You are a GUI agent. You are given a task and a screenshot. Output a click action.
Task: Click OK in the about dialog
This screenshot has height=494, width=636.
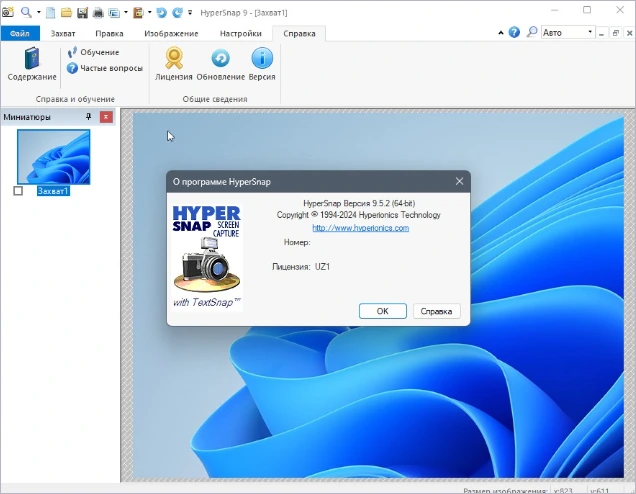click(x=382, y=311)
